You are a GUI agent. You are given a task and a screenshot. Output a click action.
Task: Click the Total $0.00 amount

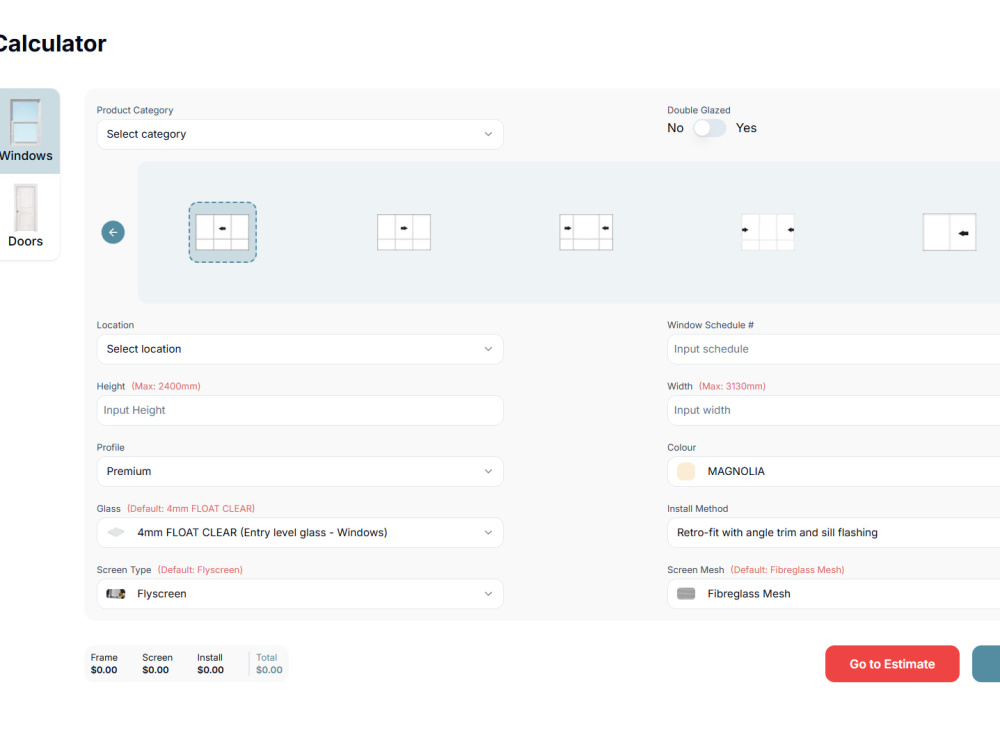(x=269, y=670)
